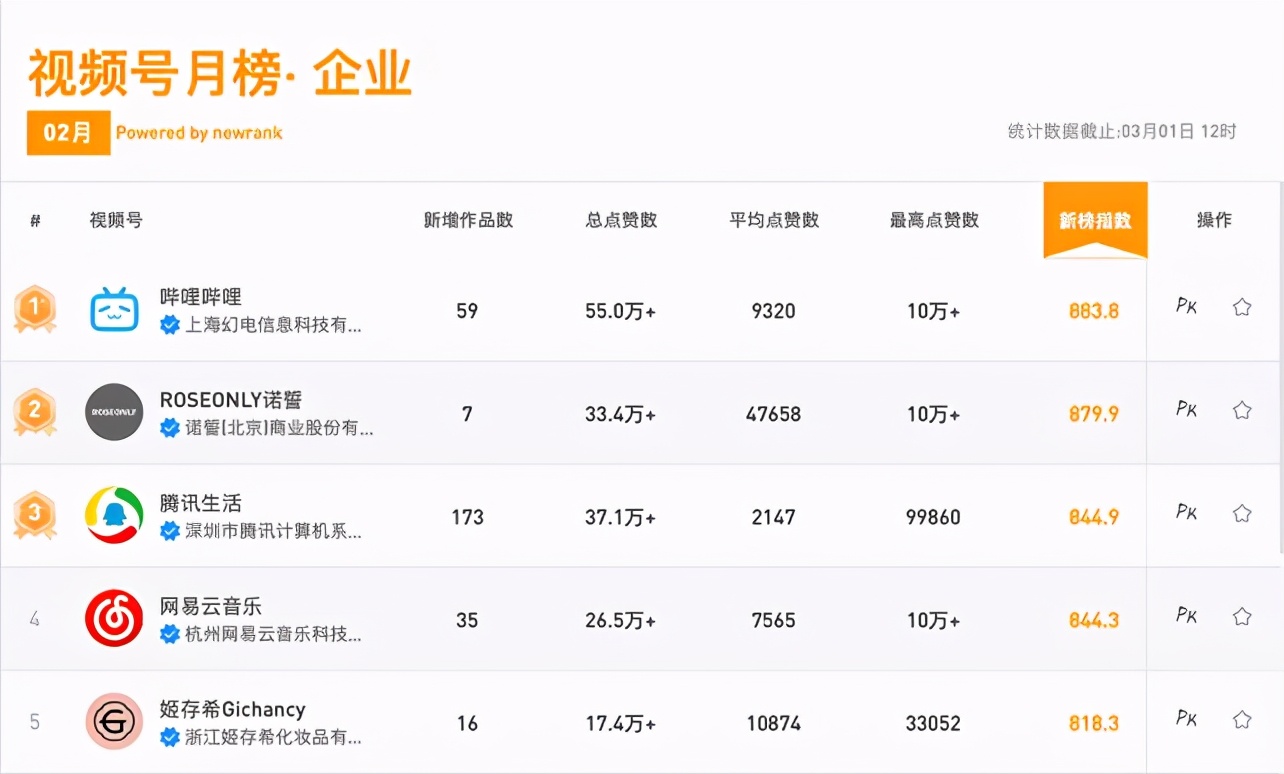Click the 10874 average likes cell
Viewport: 1284px width, 774px height.
[774, 723]
